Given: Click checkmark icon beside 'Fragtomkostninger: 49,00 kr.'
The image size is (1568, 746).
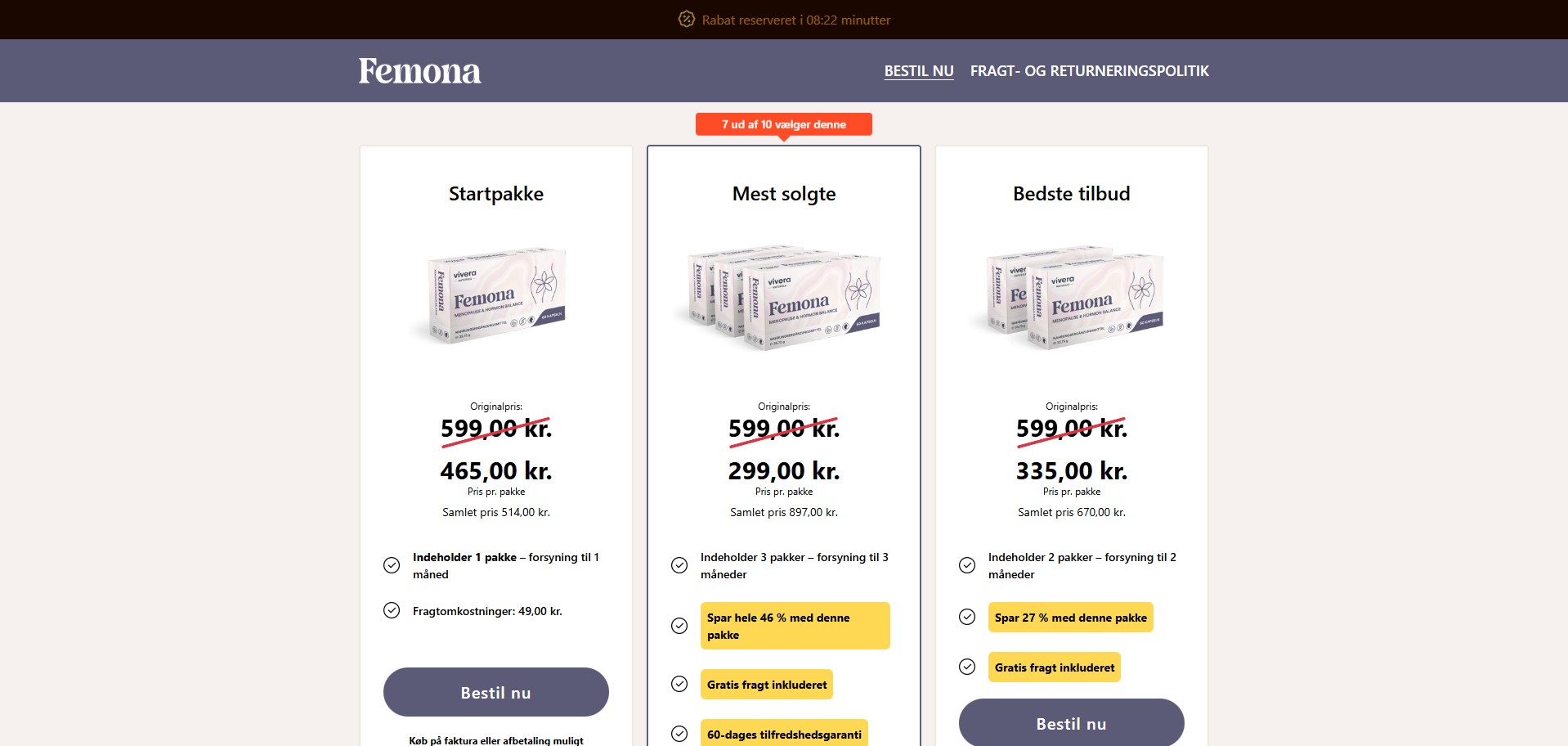Looking at the screenshot, I should point(392,610).
